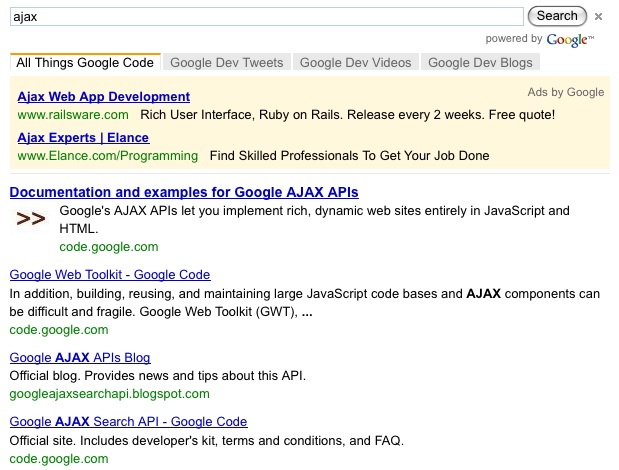Visit the www.railsware.com ad URL
This screenshot has width=619, height=470.
click(73, 115)
